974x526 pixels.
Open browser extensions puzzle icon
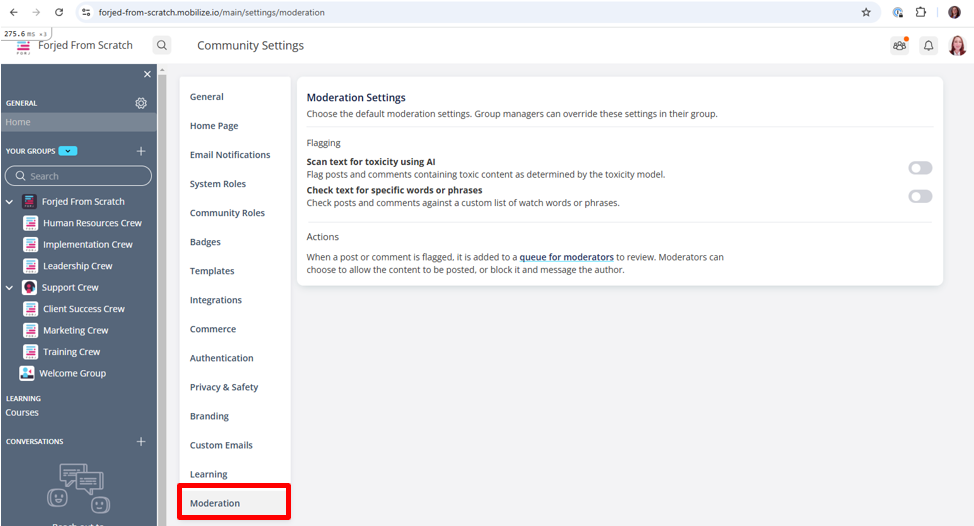click(921, 12)
